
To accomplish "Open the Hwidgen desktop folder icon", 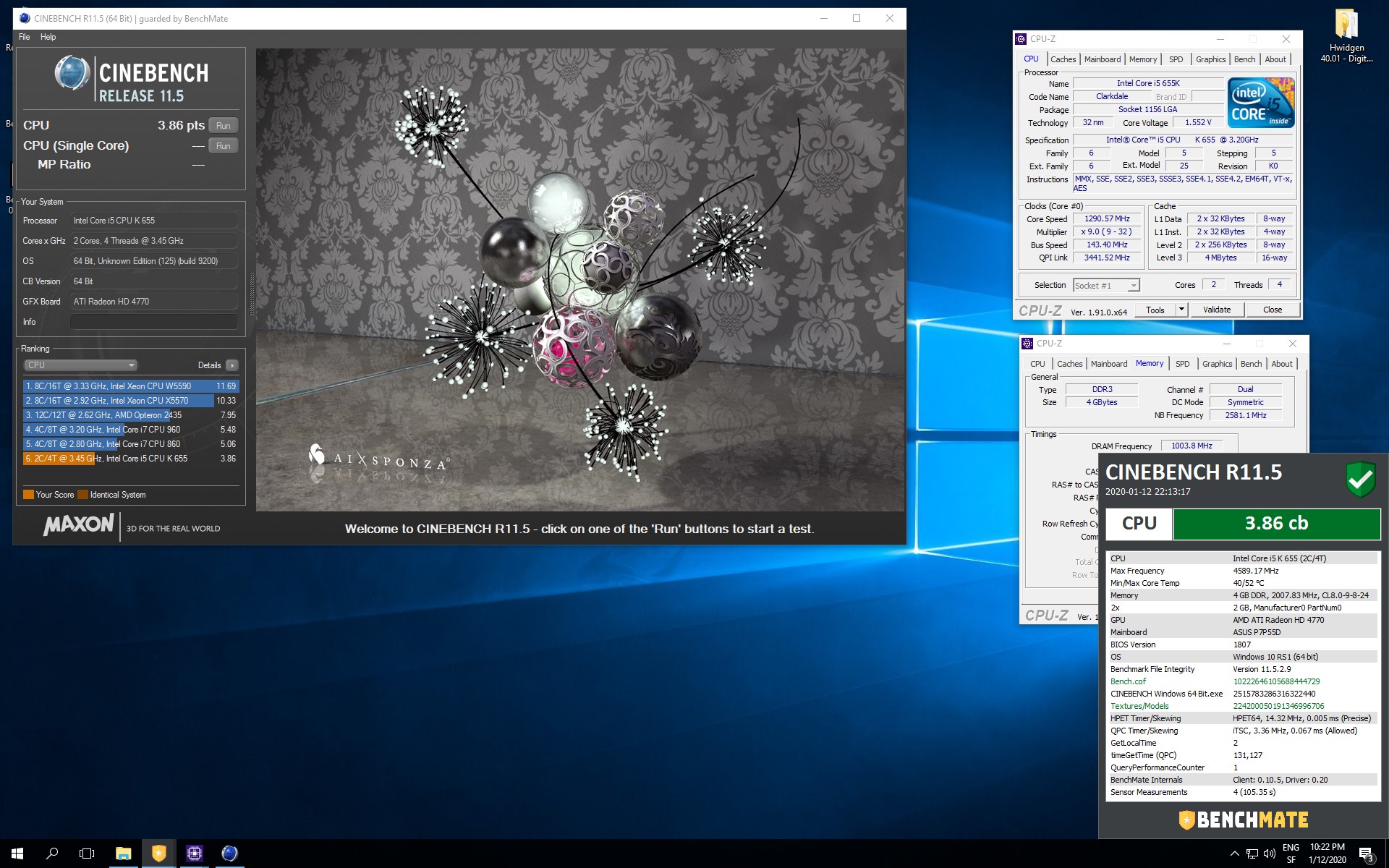I will [x=1346, y=36].
